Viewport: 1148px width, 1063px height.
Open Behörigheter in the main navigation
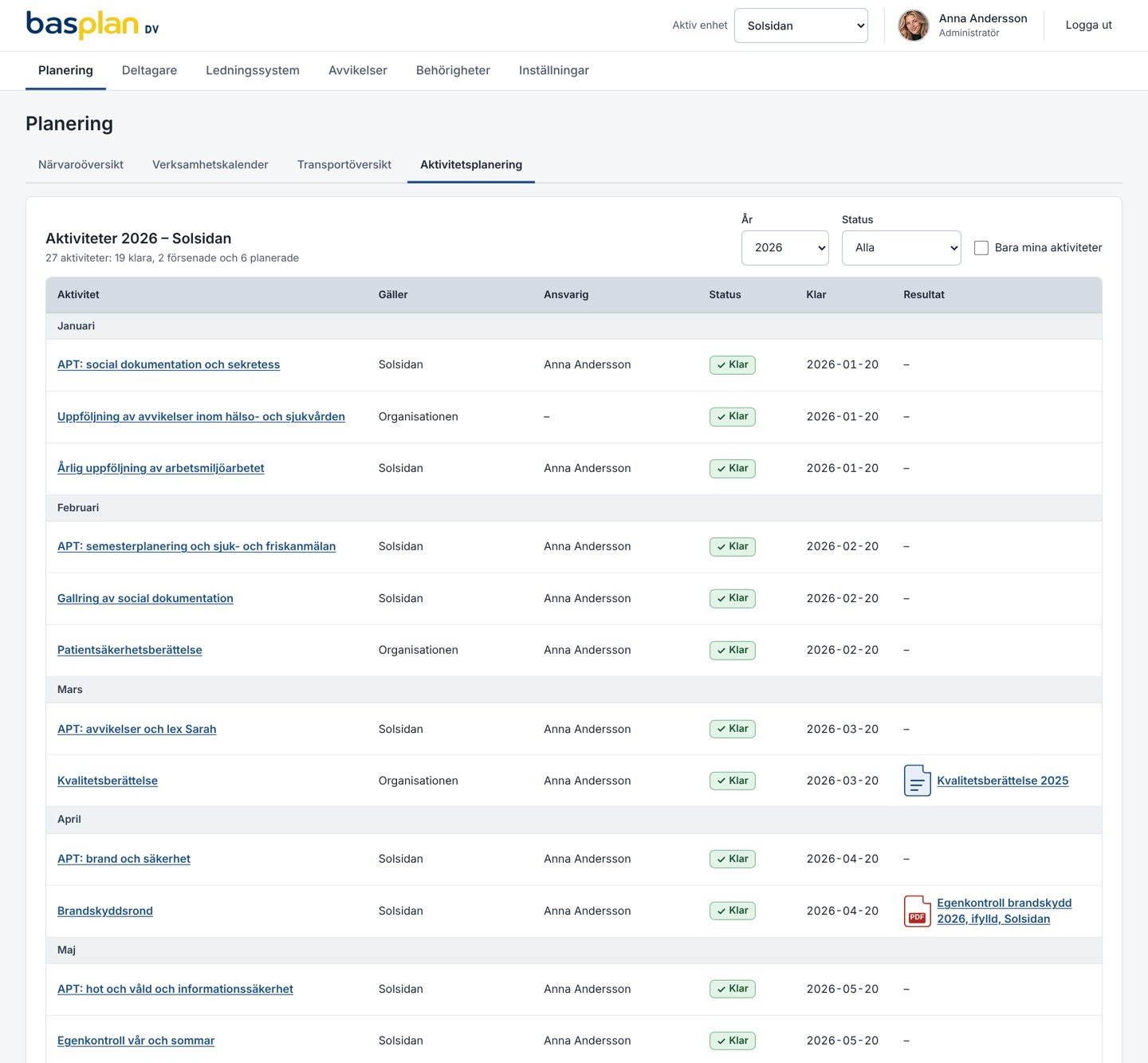[x=453, y=70]
